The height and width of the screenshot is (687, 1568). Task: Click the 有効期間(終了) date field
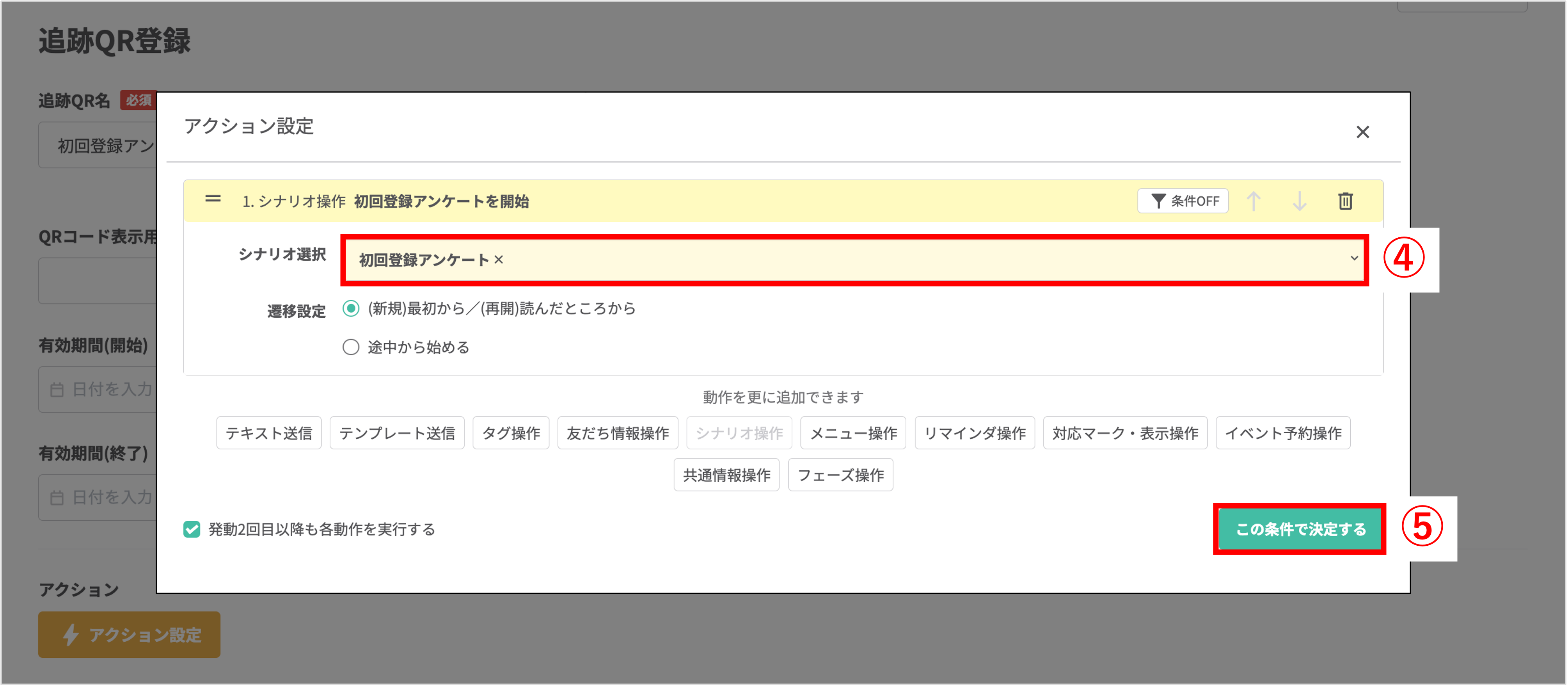(x=98, y=498)
